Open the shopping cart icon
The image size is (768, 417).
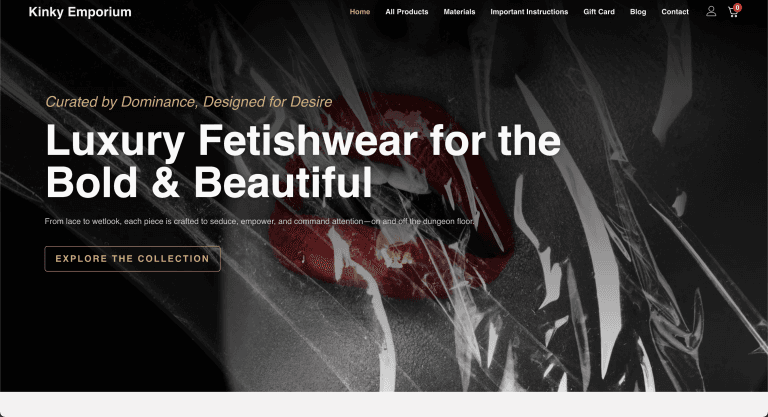(733, 12)
